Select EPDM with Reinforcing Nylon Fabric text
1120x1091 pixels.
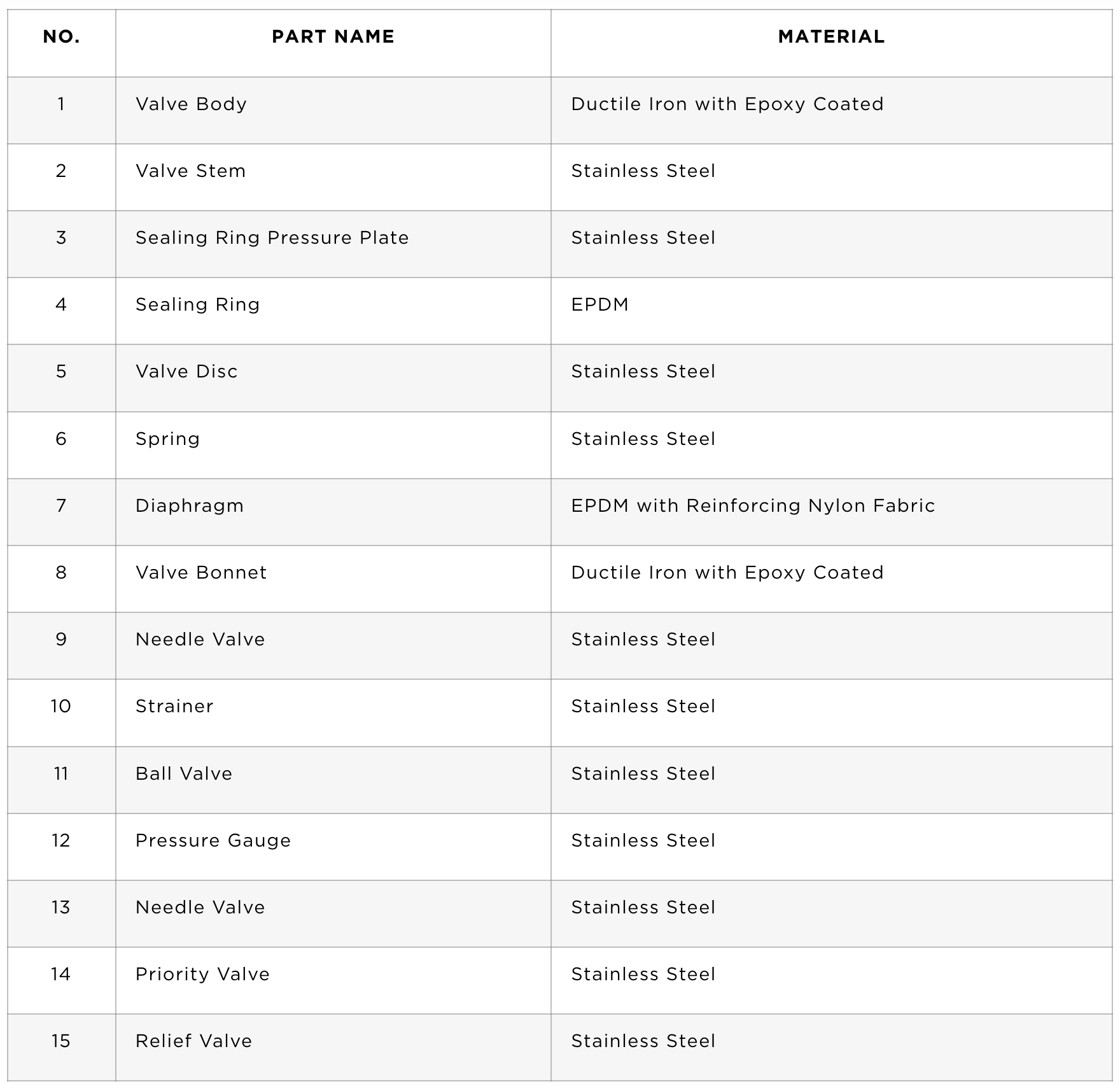753,506
